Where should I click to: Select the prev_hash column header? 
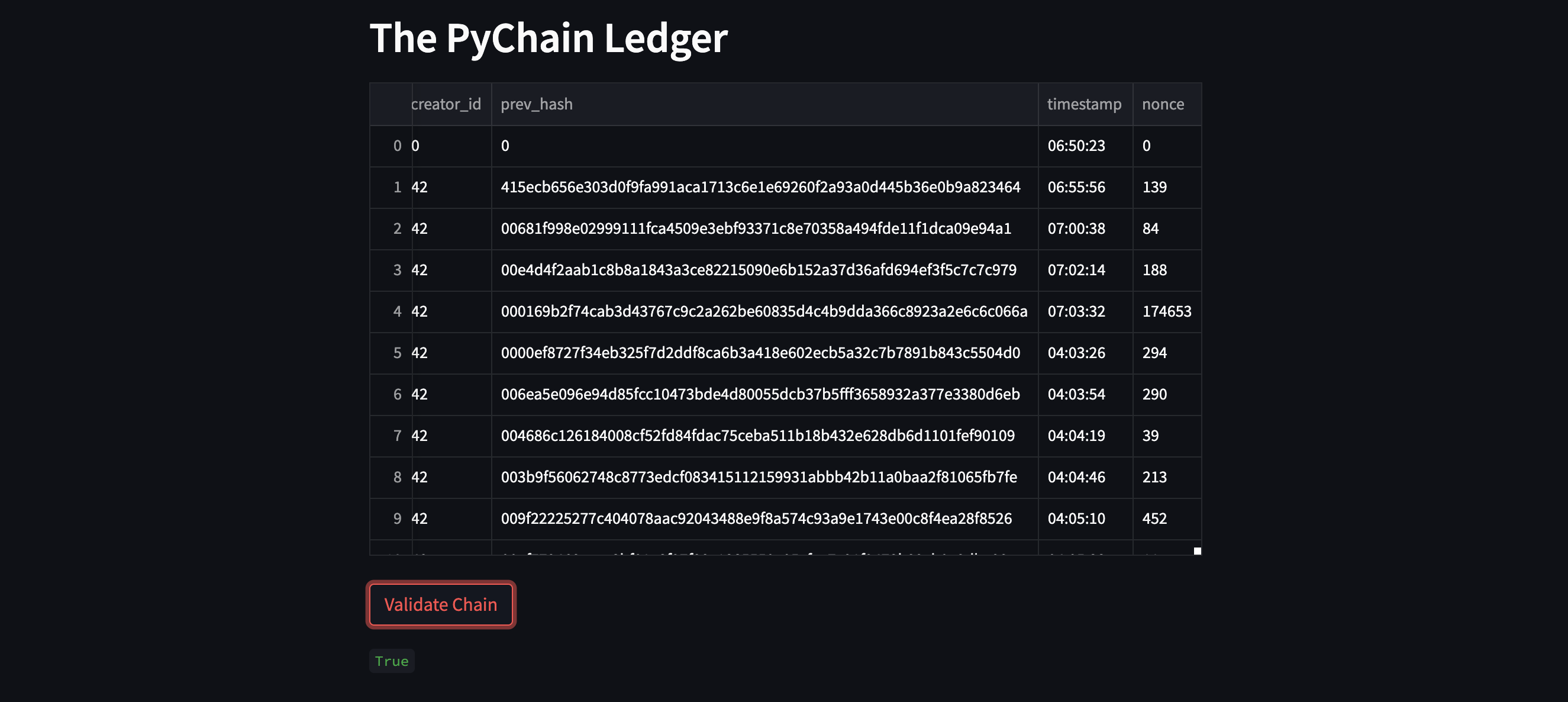point(536,104)
